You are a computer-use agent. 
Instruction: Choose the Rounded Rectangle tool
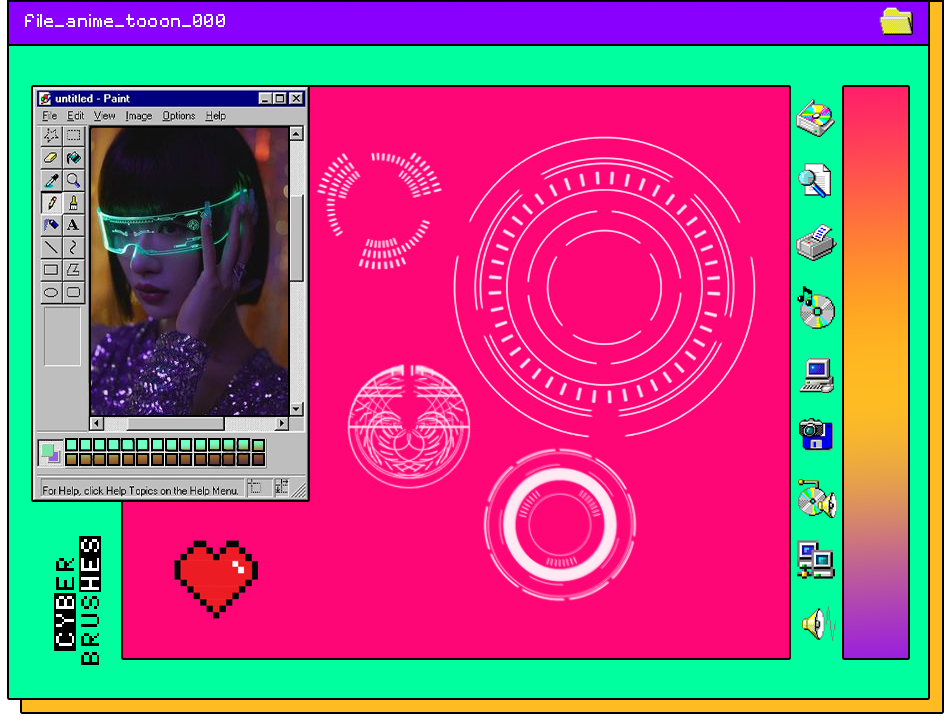tap(73, 292)
